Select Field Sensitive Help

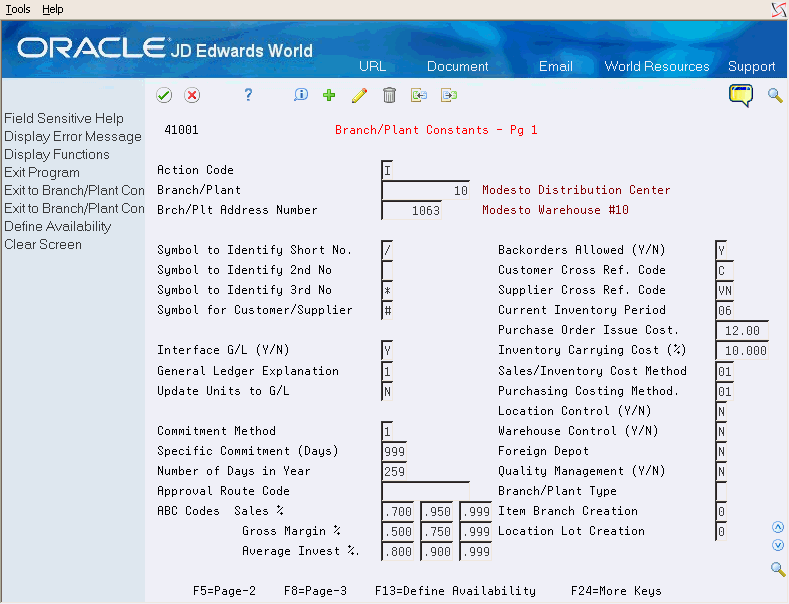(x=64, y=118)
